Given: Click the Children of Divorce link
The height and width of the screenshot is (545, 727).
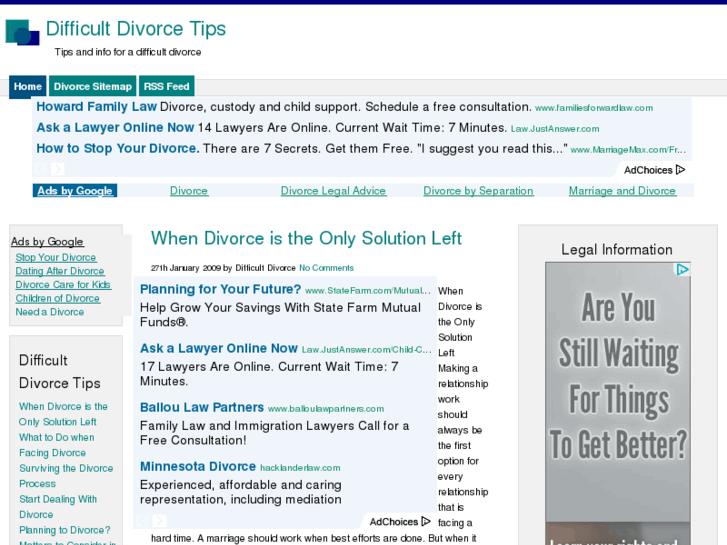Looking at the screenshot, I should (x=57, y=298).
